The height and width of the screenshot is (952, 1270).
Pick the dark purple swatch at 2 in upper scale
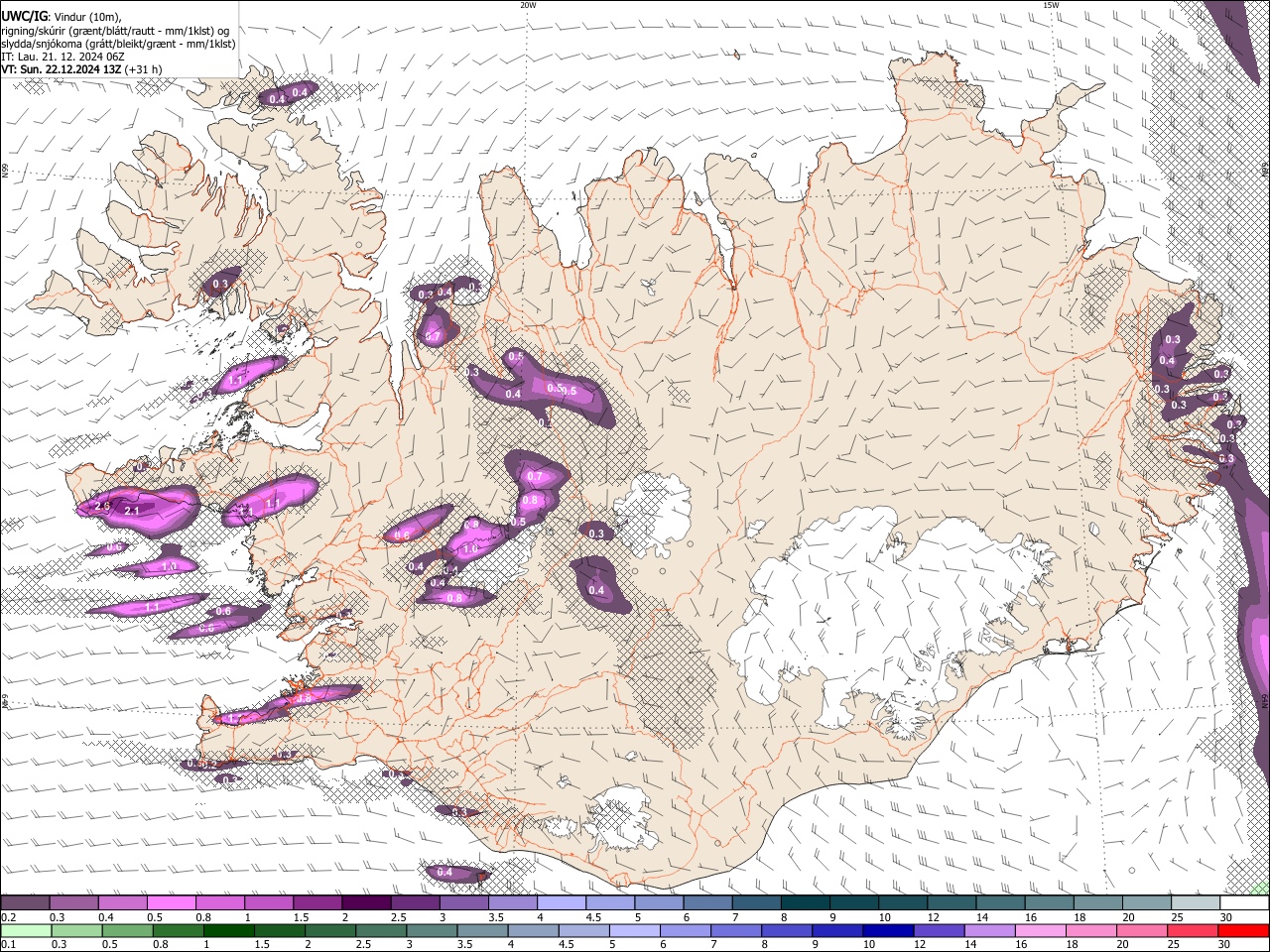pyautogui.click(x=366, y=903)
